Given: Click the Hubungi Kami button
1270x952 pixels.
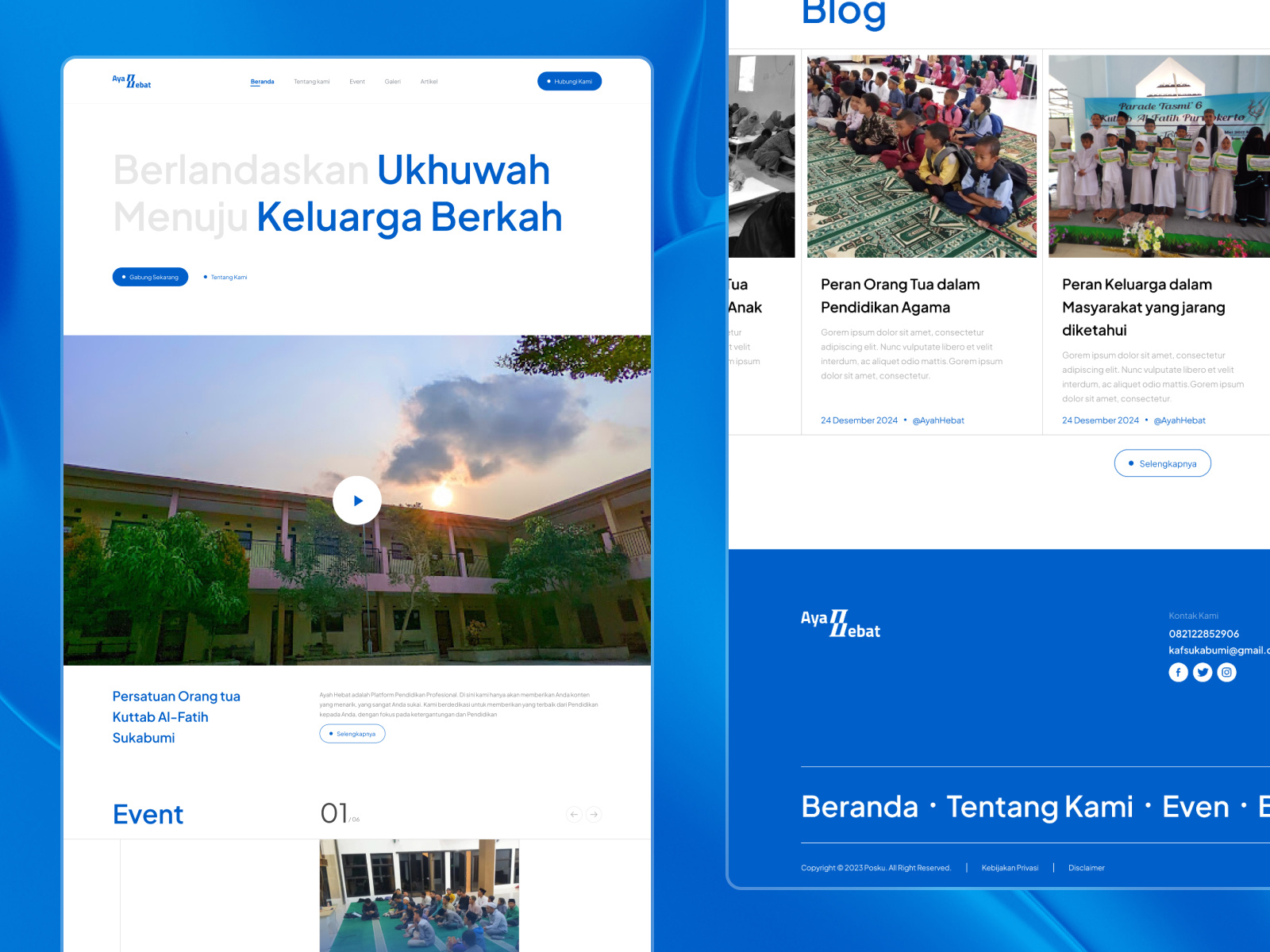Looking at the screenshot, I should (569, 80).
